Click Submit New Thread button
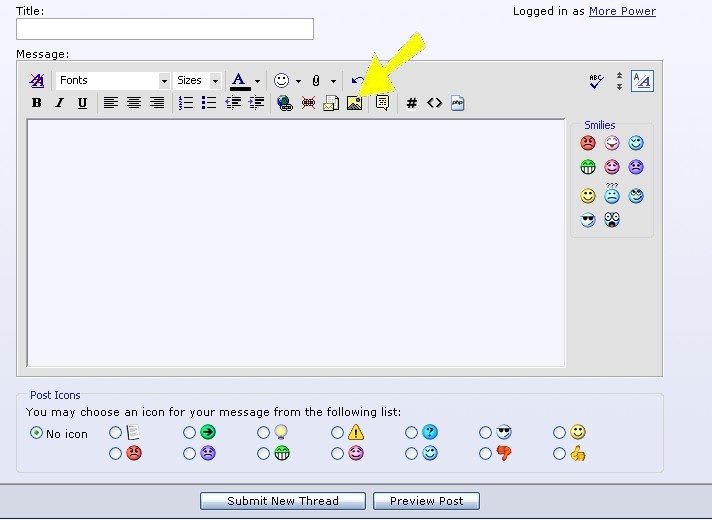712x520 pixels. coord(283,501)
